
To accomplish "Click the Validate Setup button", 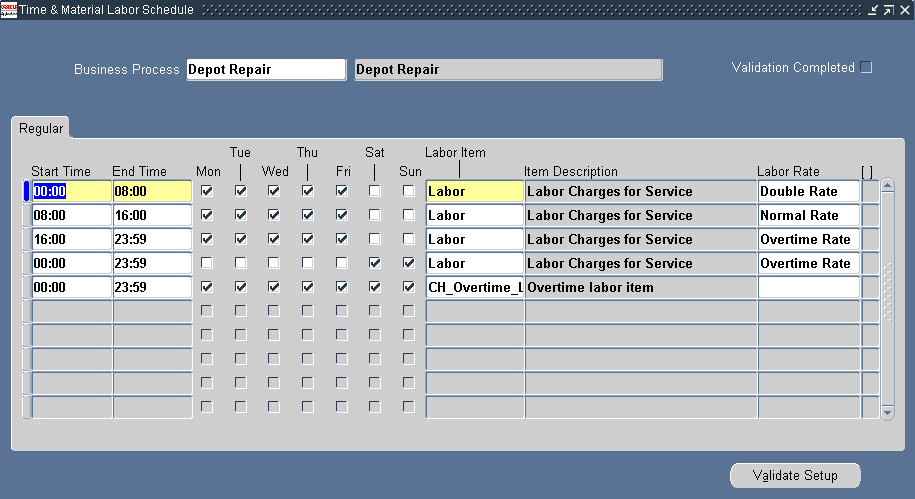I will (795, 475).
